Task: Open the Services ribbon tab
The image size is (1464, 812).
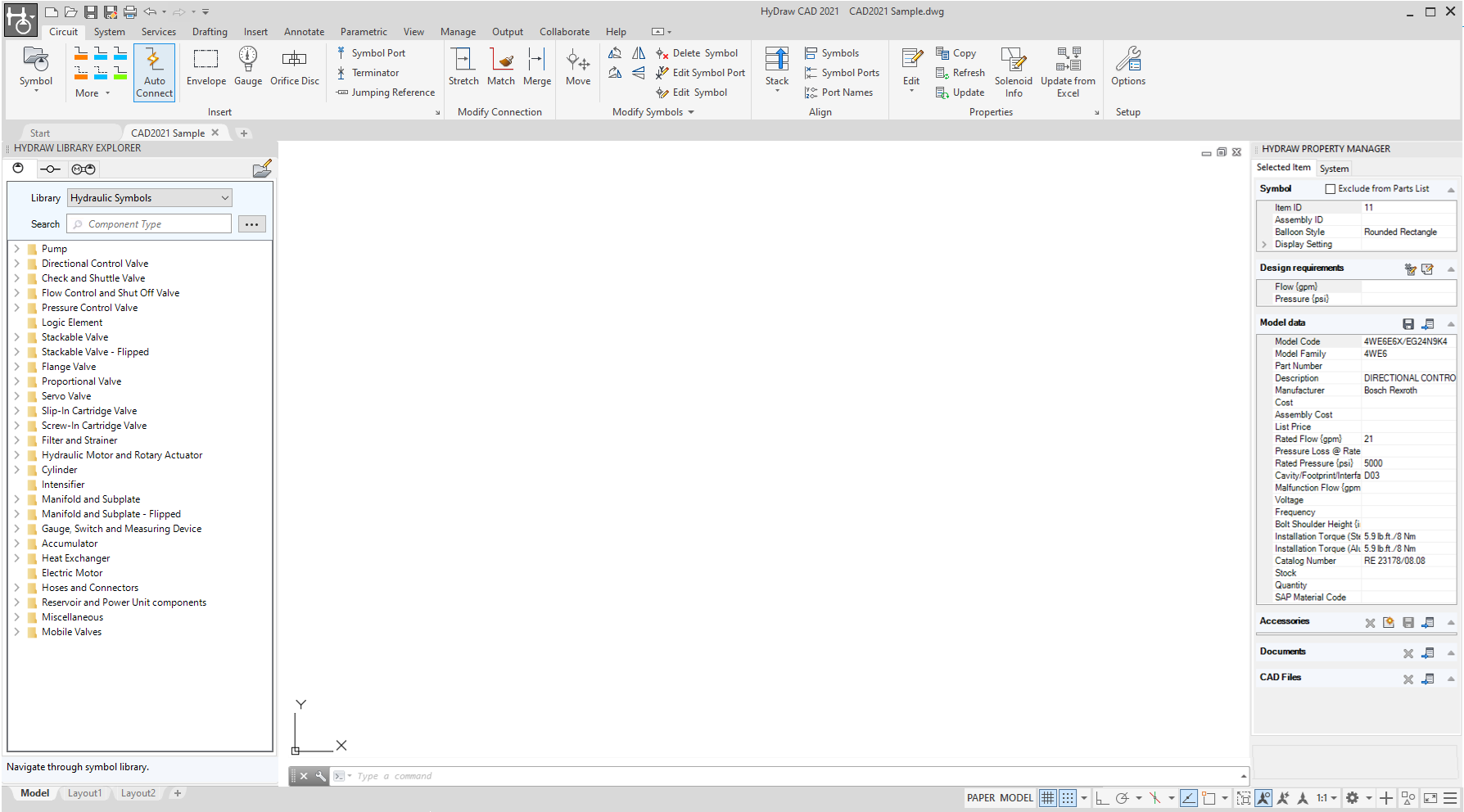Action: (159, 32)
